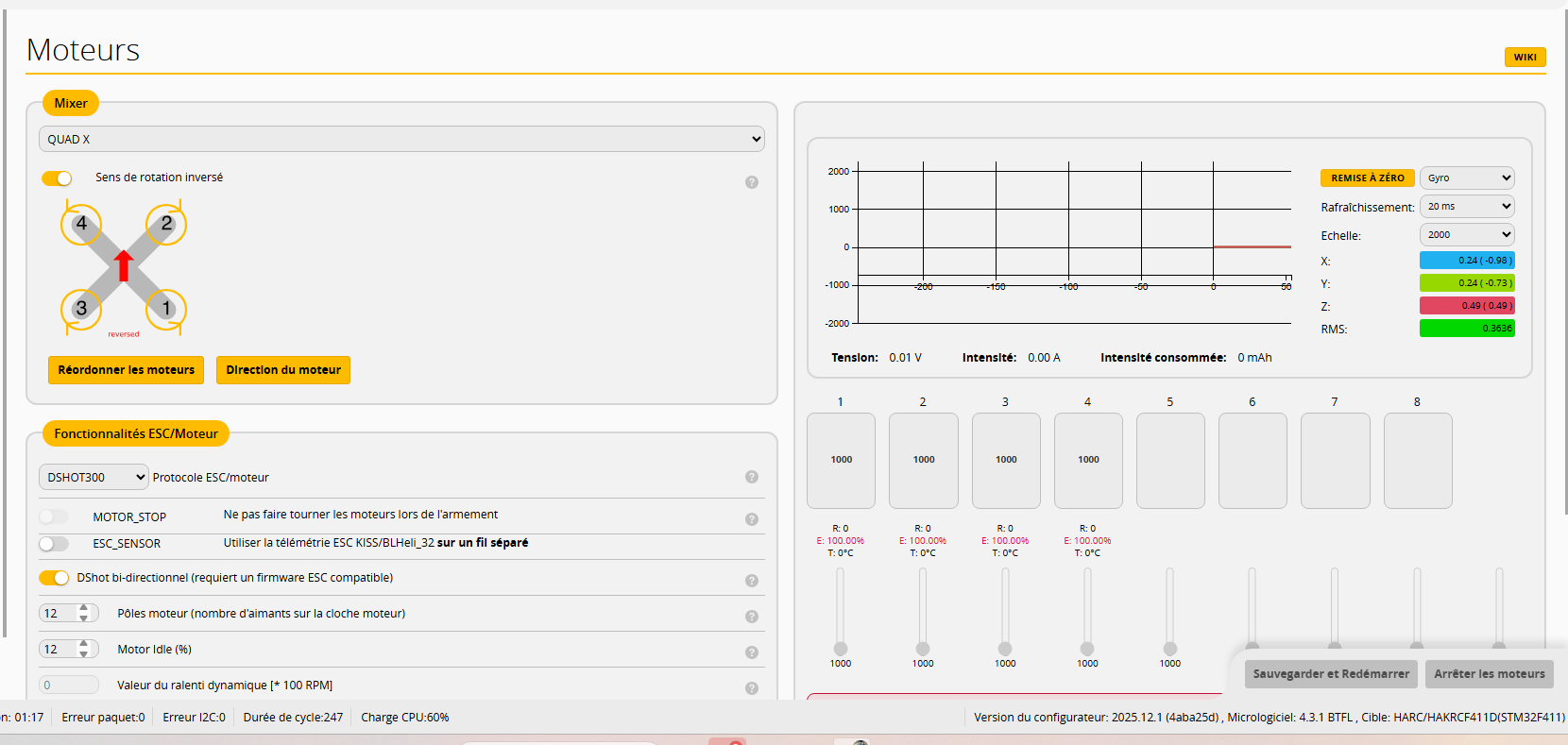The height and width of the screenshot is (745, 1568).
Task: Open the WIKI link
Action: pos(1525,58)
